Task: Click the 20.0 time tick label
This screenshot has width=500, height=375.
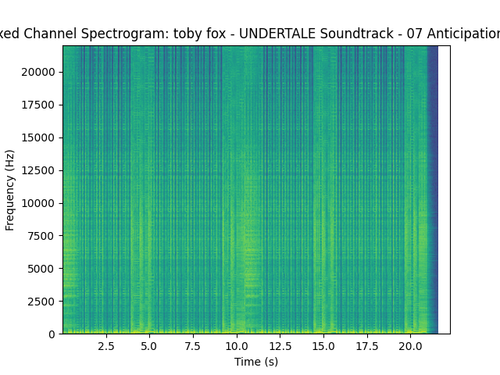Action: pyautogui.click(x=410, y=346)
